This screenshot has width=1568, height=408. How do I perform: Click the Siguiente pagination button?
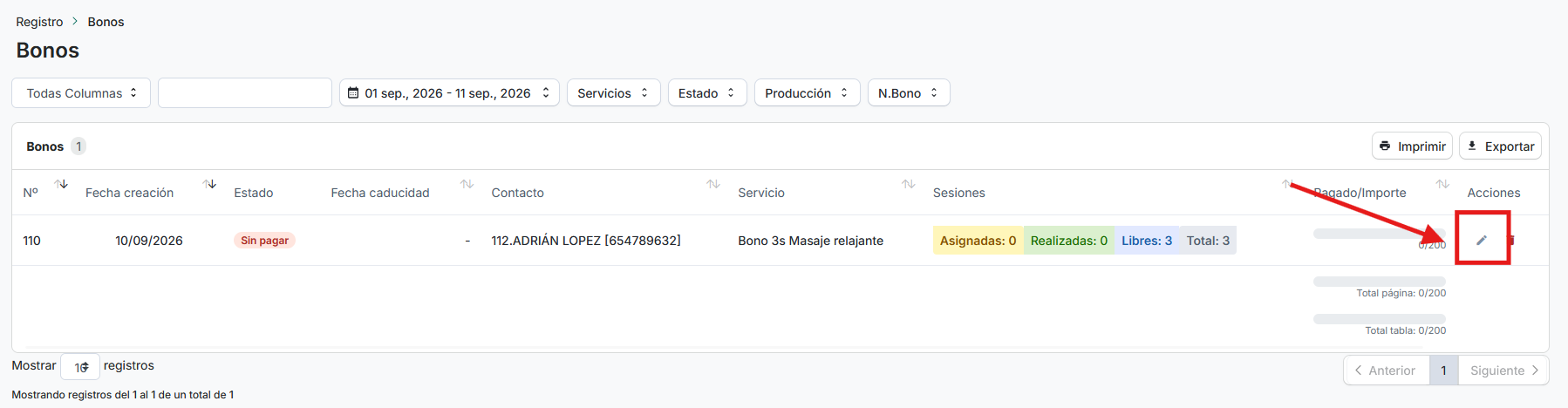1503,371
